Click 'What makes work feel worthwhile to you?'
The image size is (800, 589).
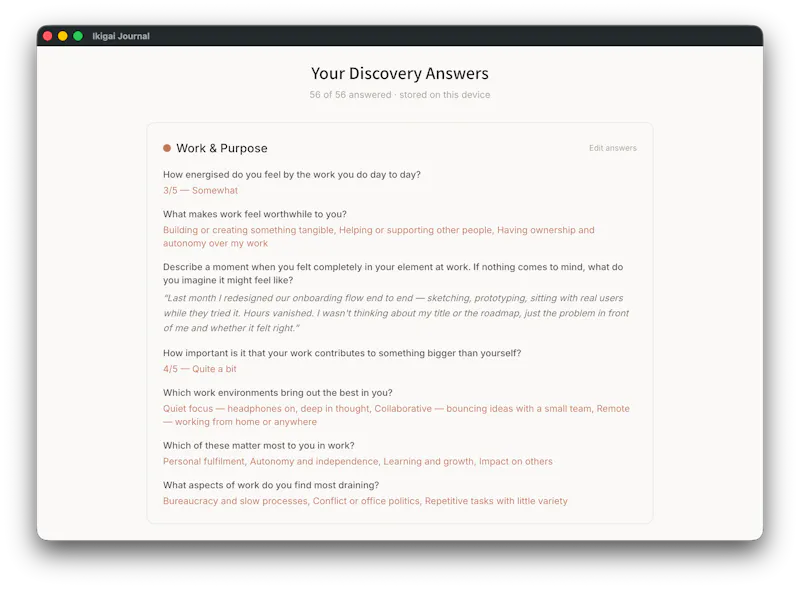coord(255,214)
